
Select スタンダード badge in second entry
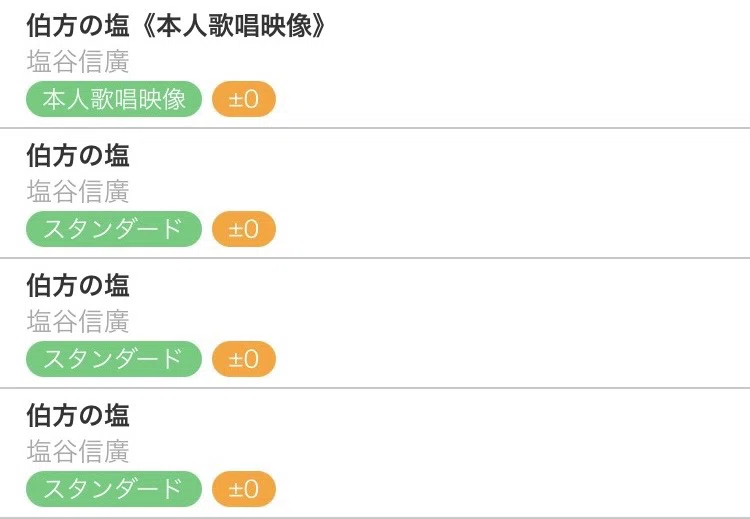pyautogui.click(x=114, y=229)
